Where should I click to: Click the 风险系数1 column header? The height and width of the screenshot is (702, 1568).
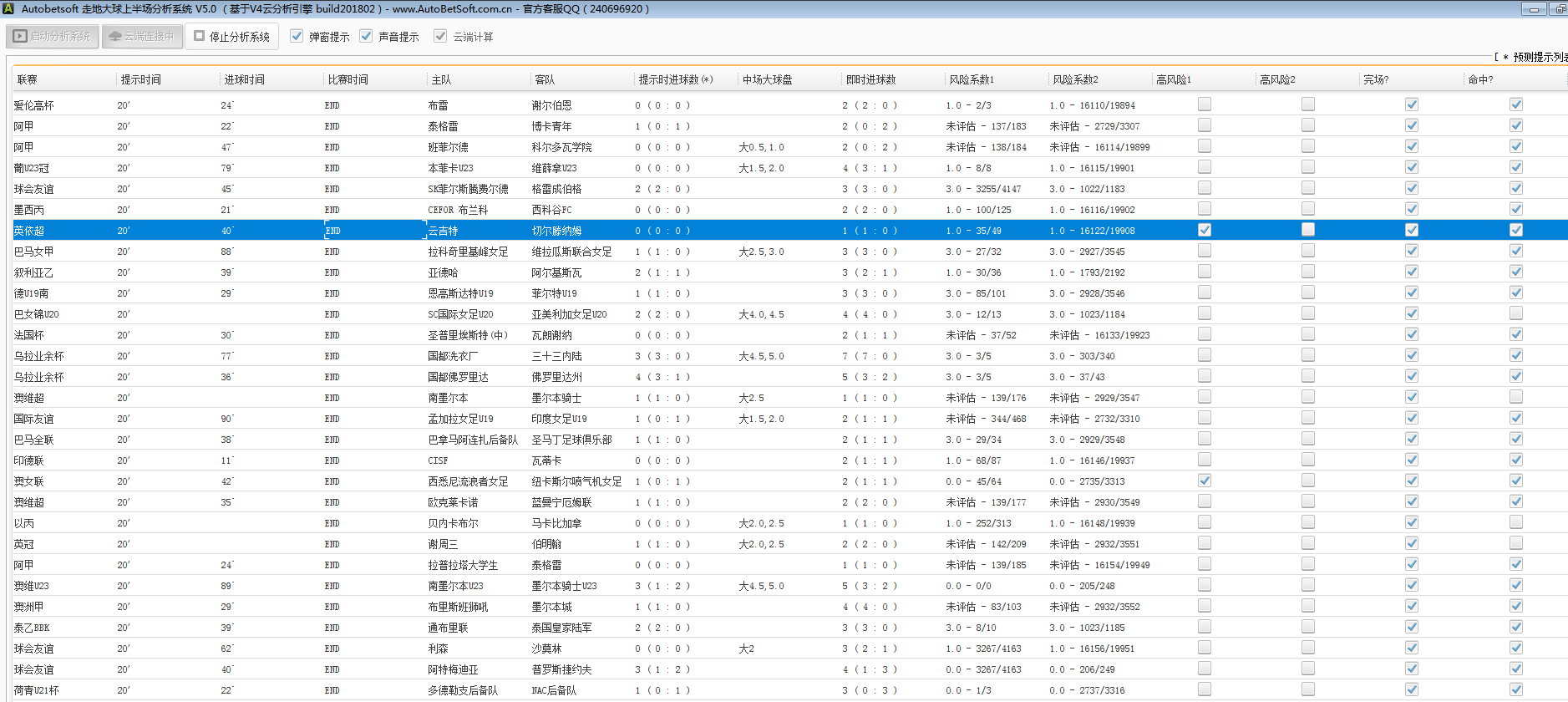[971, 79]
